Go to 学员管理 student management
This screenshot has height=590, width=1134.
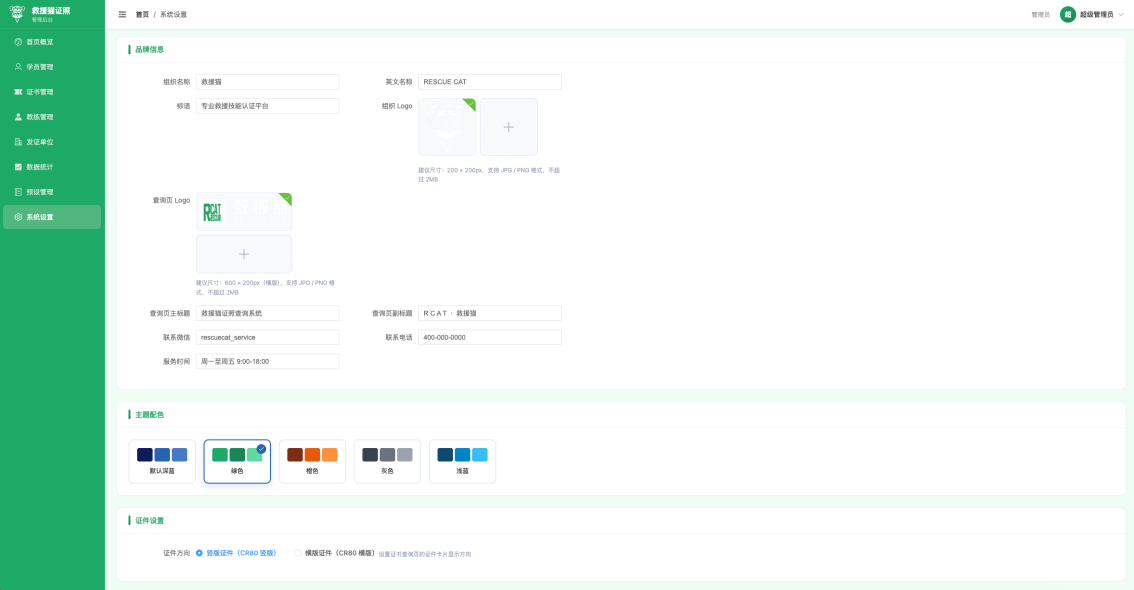[40, 67]
